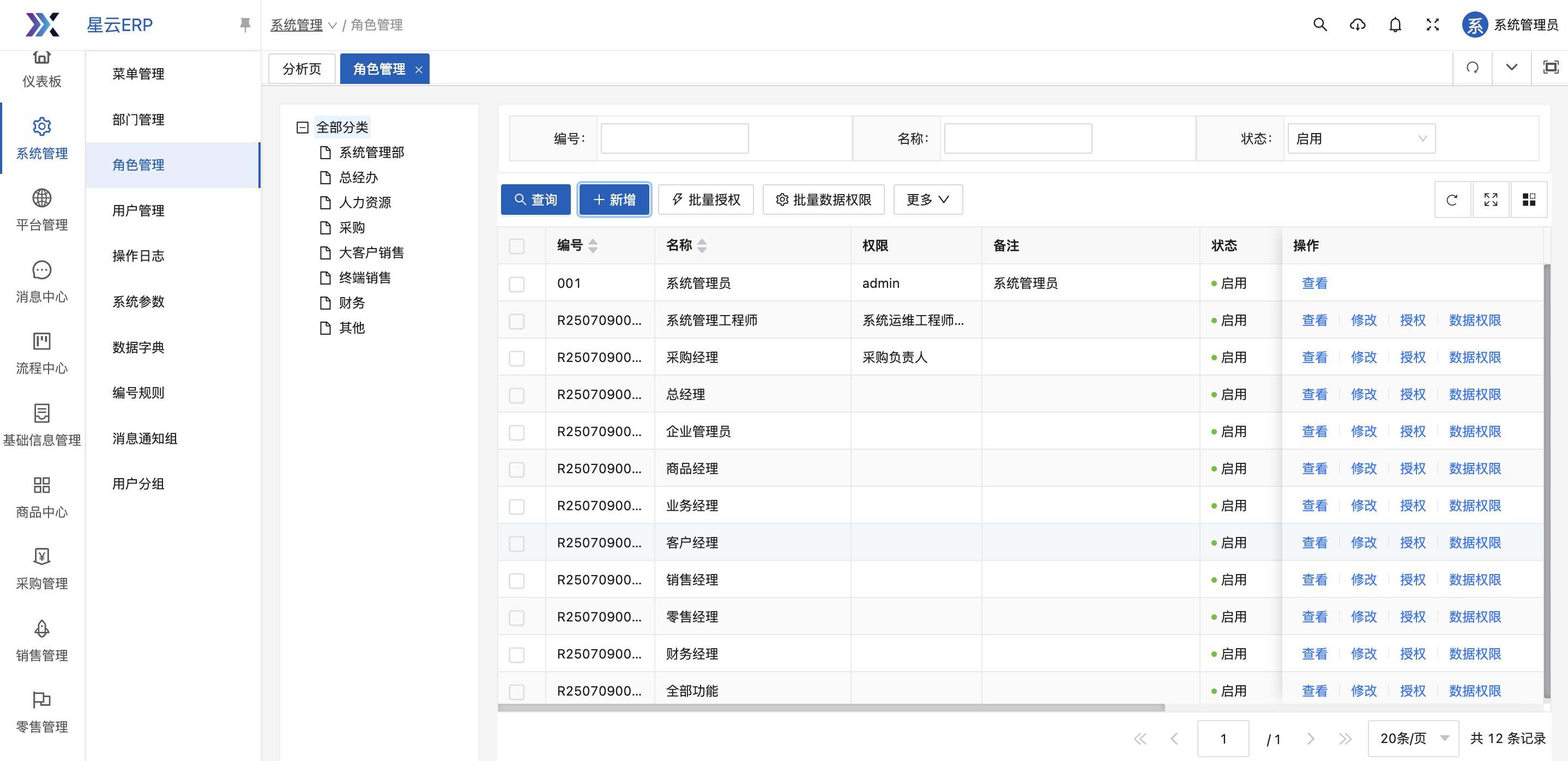The height and width of the screenshot is (761, 1568).
Task: Select the 采购经理 row checkbox
Action: pos(517,359)
